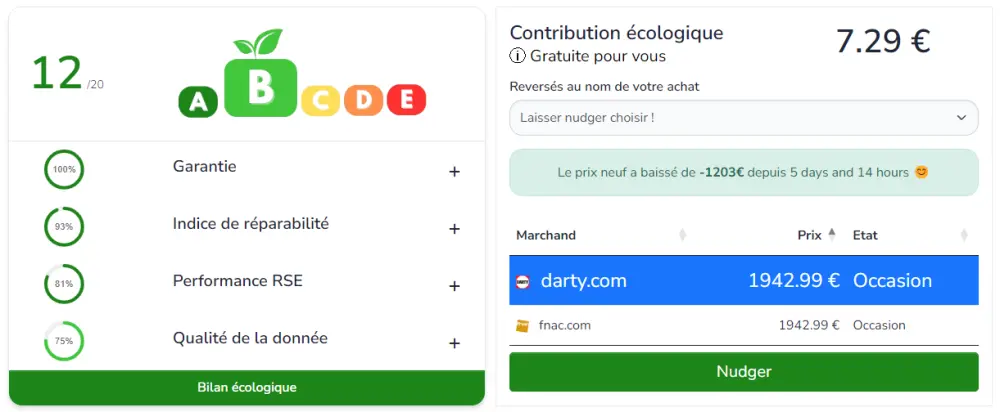Click the yellow C eco-score badge

(x=321, y=100)
